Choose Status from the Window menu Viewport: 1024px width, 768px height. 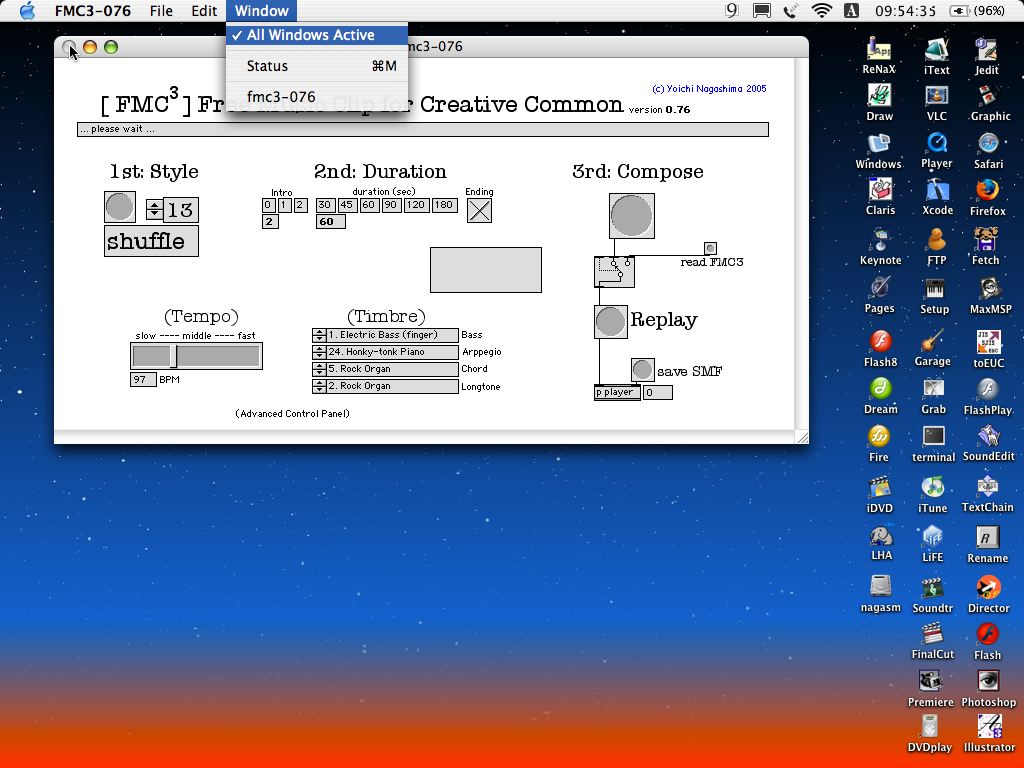click(267, 66)
